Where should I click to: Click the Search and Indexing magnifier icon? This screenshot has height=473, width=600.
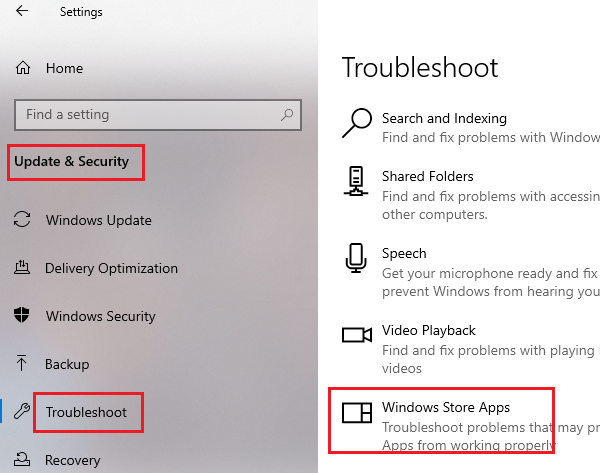(x=356, y=122)
